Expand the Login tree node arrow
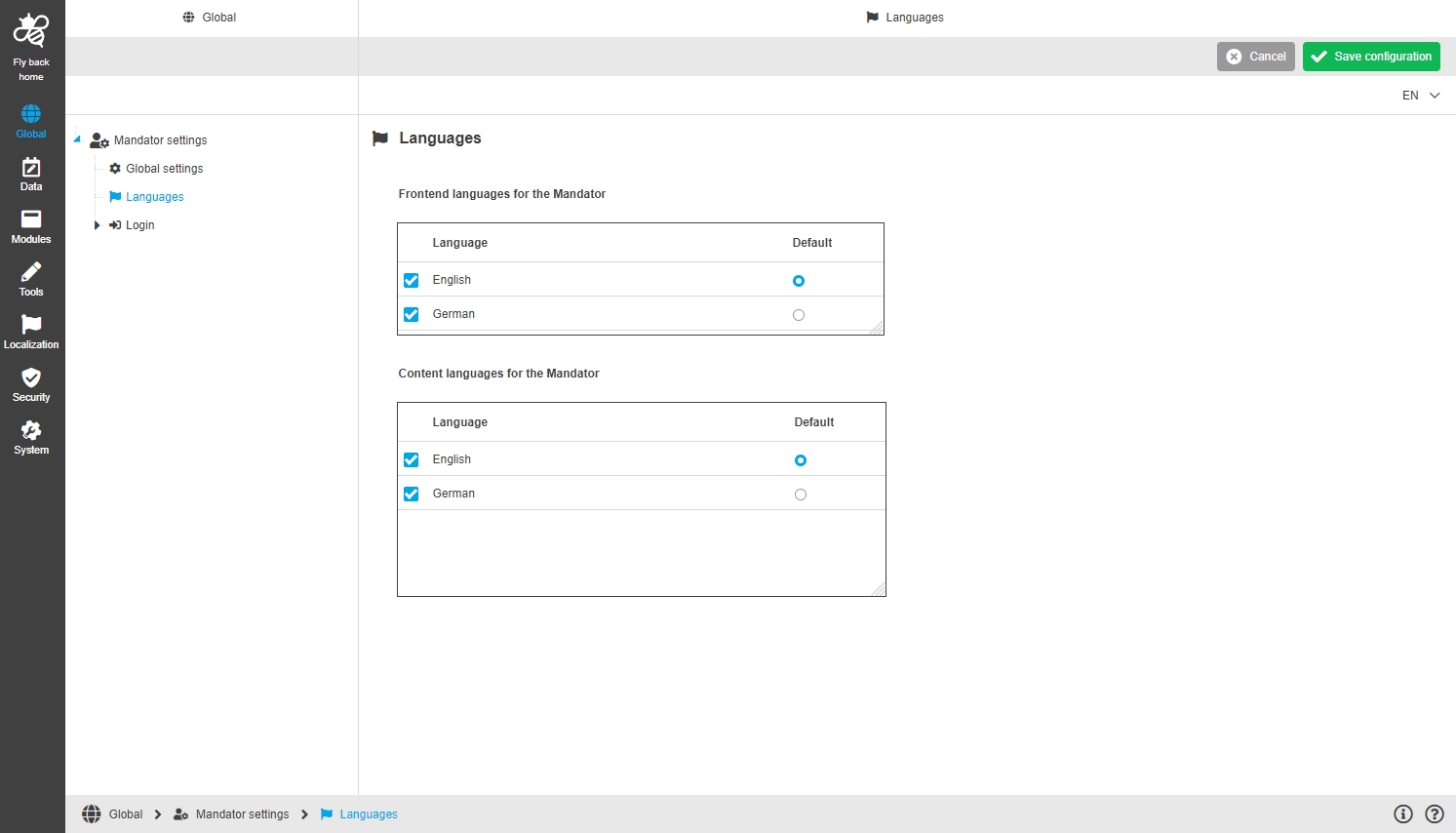Image resolution: width=1456 pixels, height=833 pixels. tap(97, 225)
